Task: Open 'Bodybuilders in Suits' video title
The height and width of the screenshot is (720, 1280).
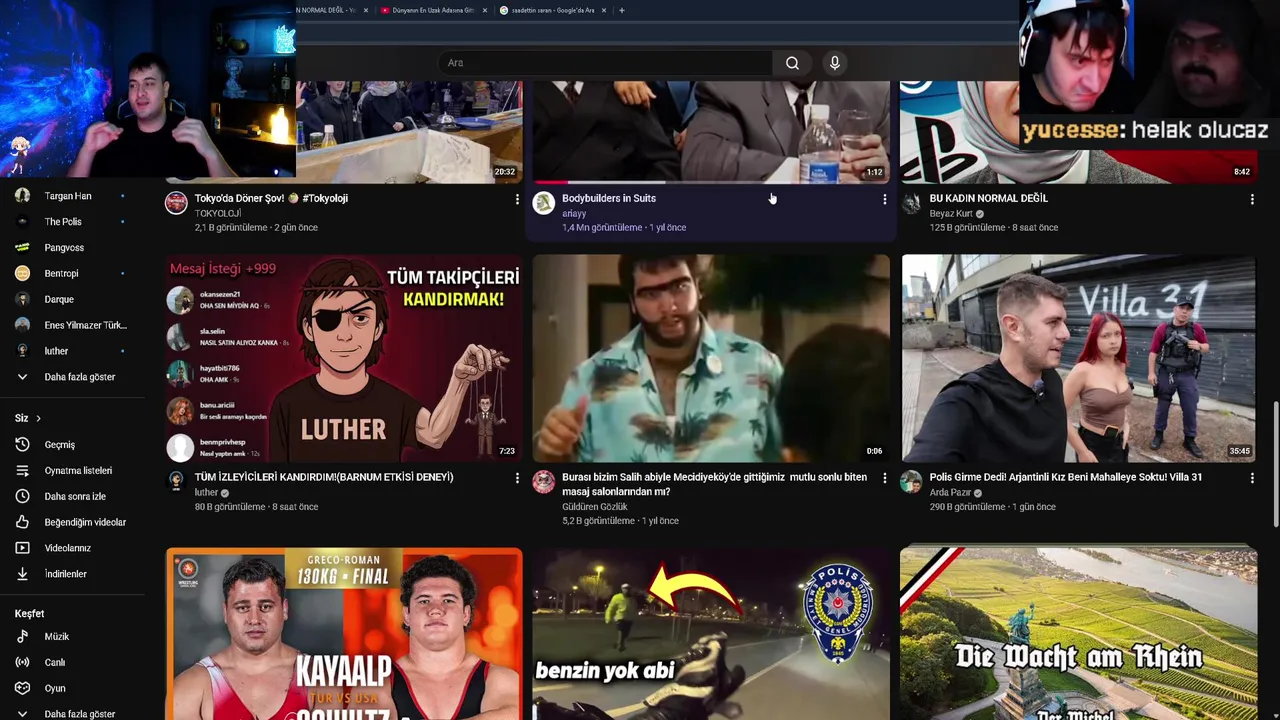Action: pyautogui.click(x=609, y=198)
